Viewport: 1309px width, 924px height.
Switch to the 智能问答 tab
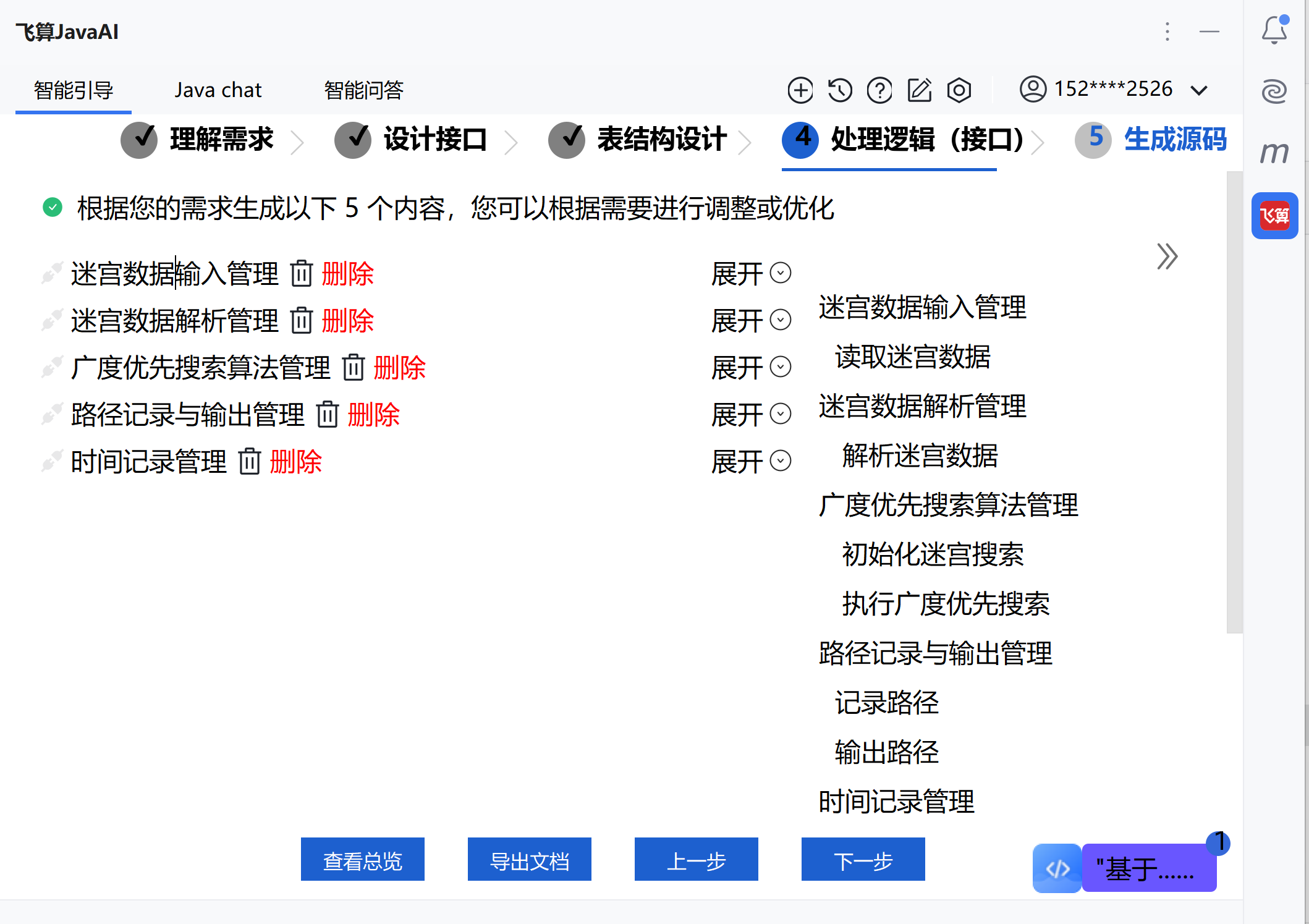pos(363,90)
